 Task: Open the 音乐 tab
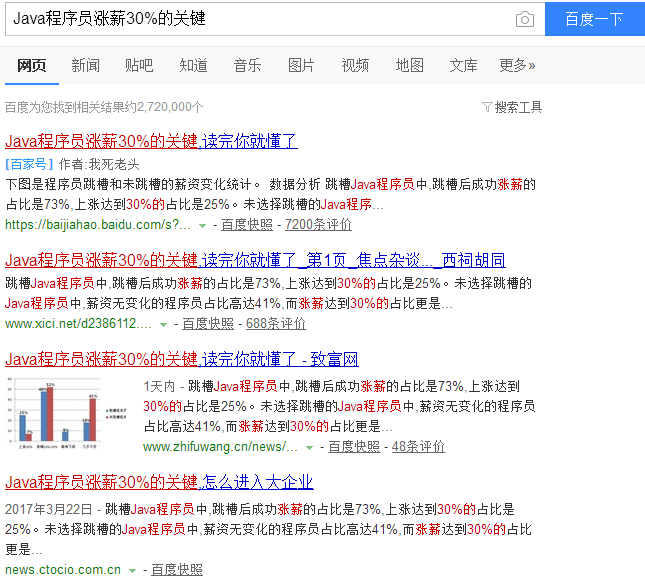[x=247, y=65]
